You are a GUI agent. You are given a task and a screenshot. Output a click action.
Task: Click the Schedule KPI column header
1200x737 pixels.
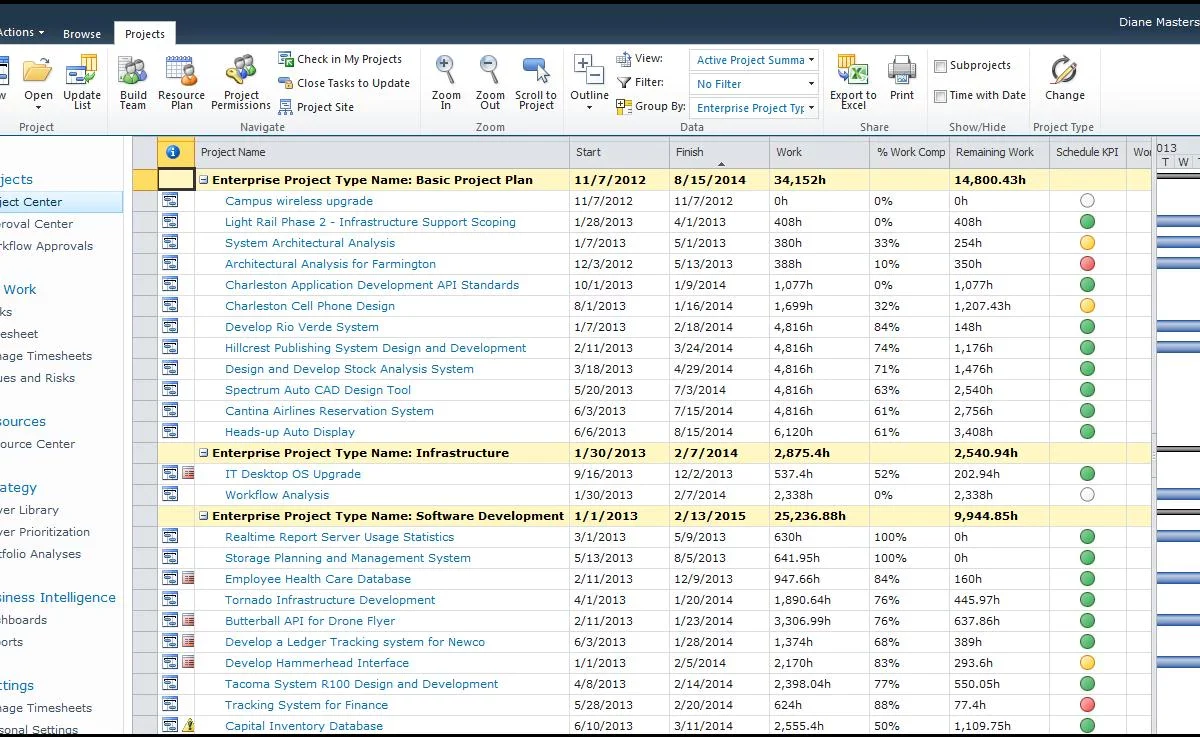1087,152
